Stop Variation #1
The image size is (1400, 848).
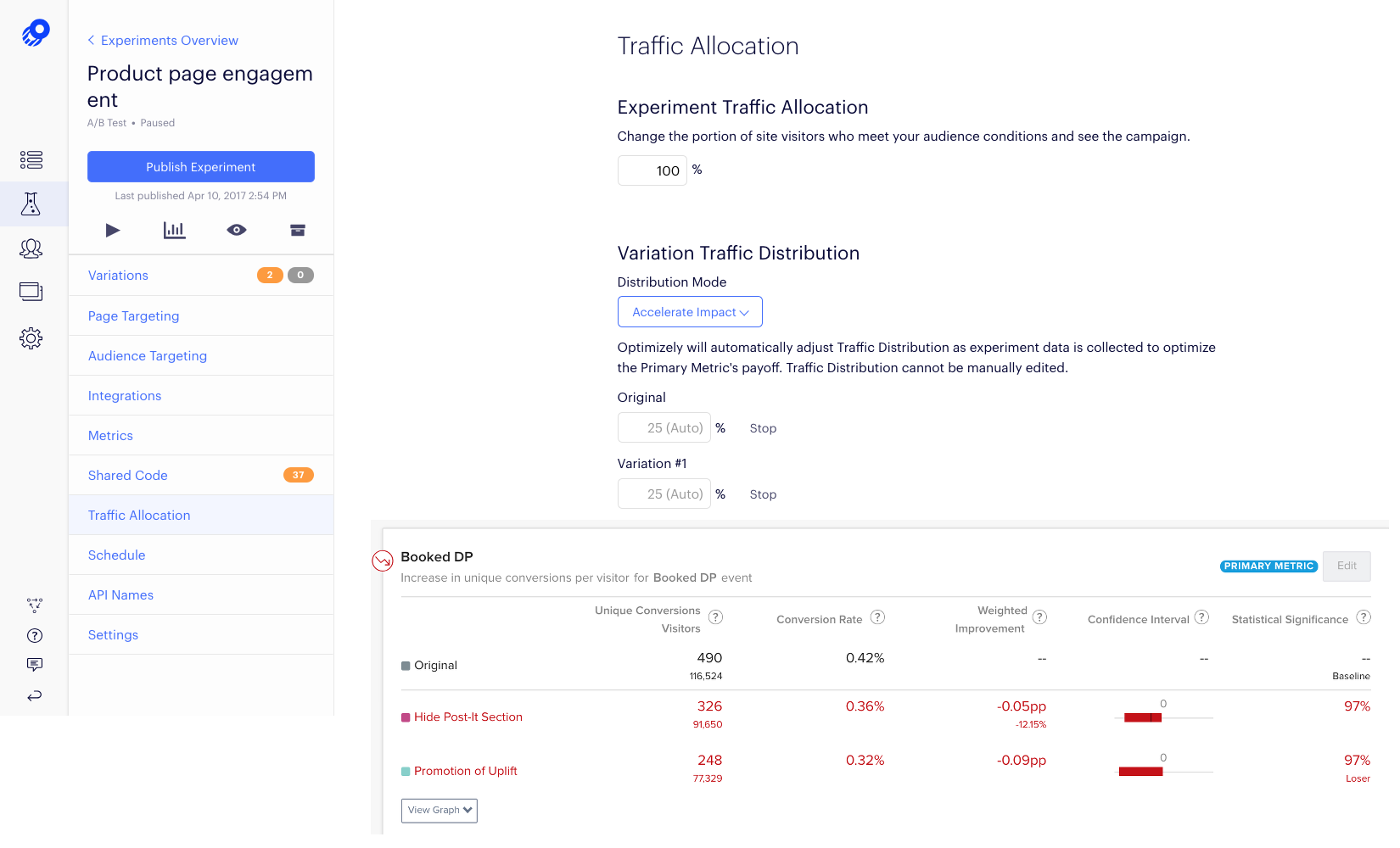(763, 494)
